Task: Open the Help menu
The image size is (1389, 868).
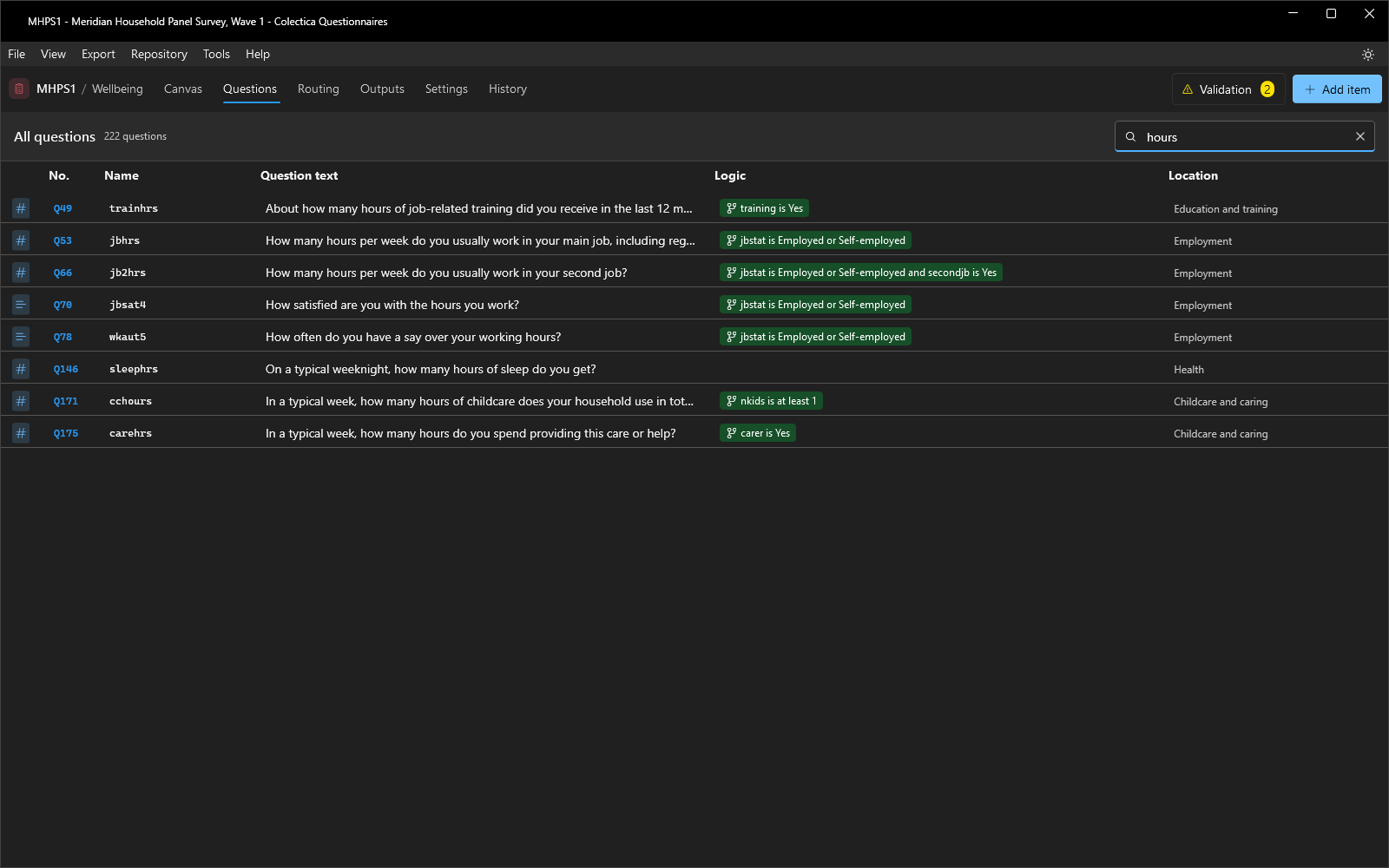Action: [x=258, y=54]
